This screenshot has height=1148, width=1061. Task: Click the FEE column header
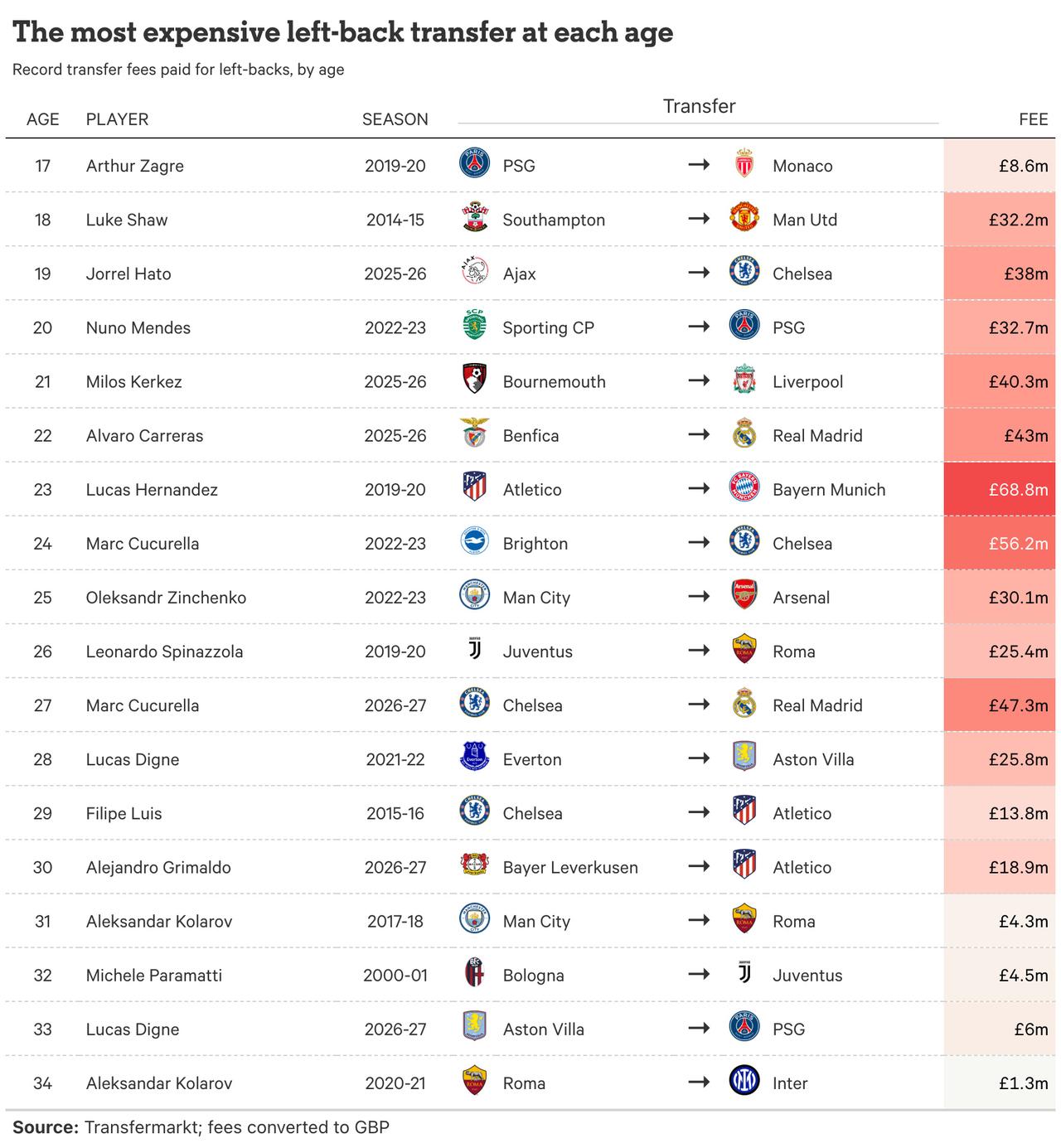coord(1034,119)
